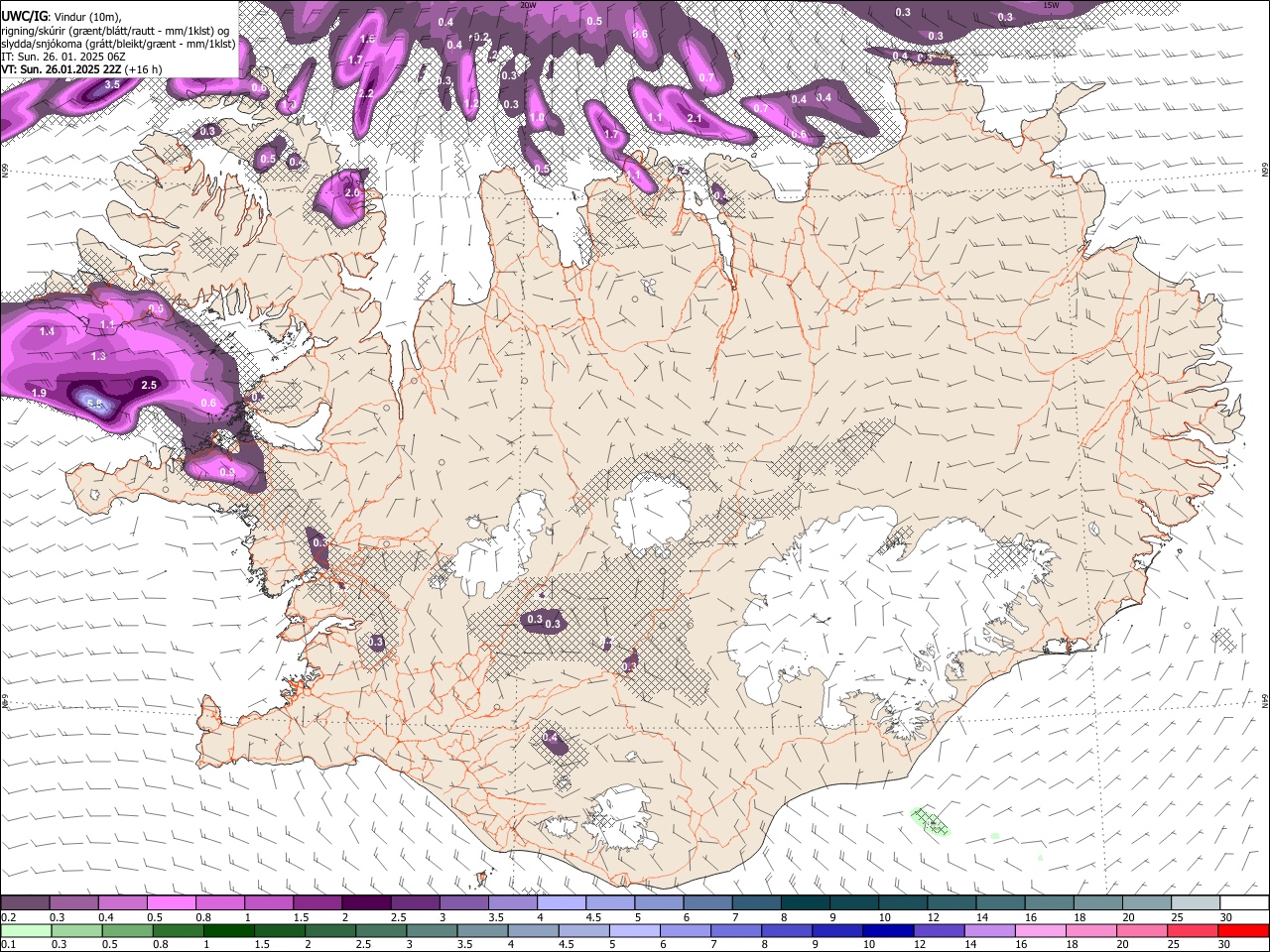The width and height of the screenshot is (1270, 952).
Task: Pick top-row lavender swatch between 4 and 4.5
Action: click(x=562, y=902)
